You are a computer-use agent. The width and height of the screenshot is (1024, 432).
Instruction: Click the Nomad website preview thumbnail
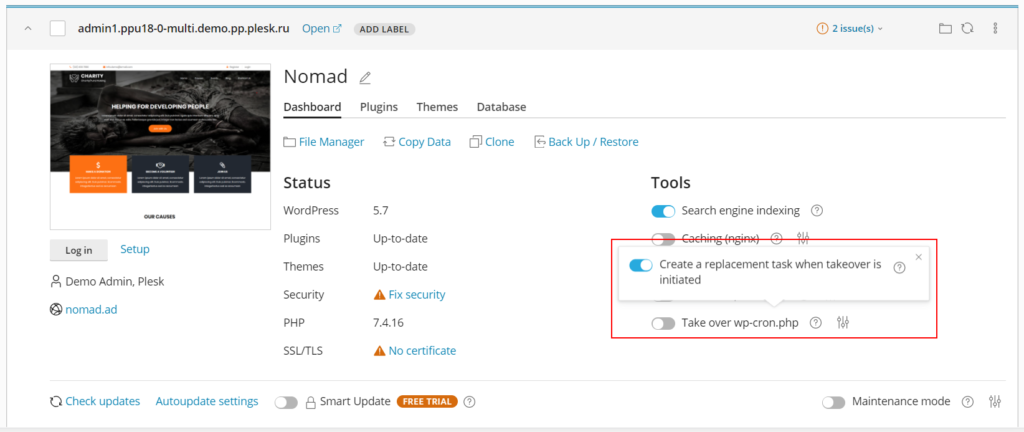pyautogui.click(x=161, y=146)
